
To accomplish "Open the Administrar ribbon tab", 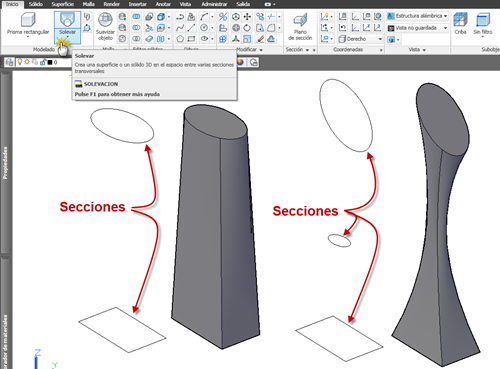I will tap(214, 4).
